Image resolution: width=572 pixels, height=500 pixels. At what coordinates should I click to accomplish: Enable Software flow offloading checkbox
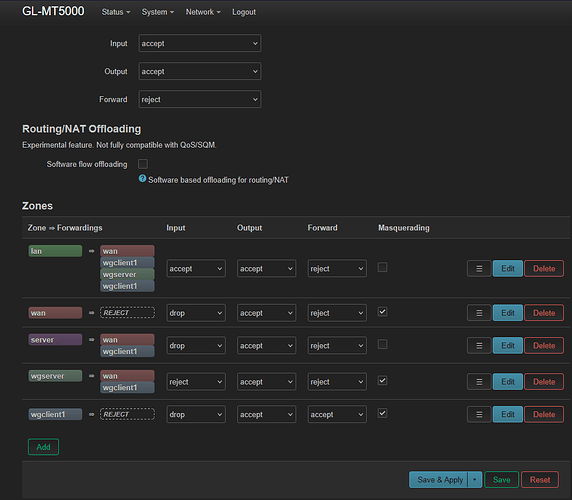point(143,164)
